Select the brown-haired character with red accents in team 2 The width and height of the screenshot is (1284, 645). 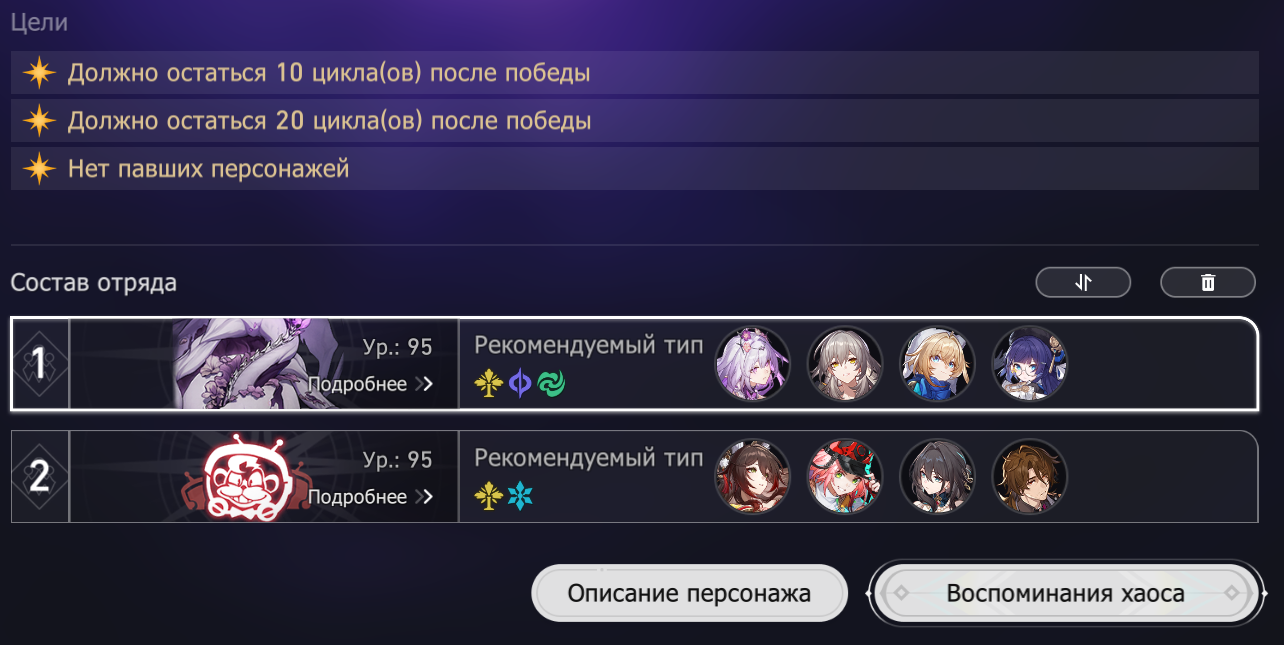753,477
